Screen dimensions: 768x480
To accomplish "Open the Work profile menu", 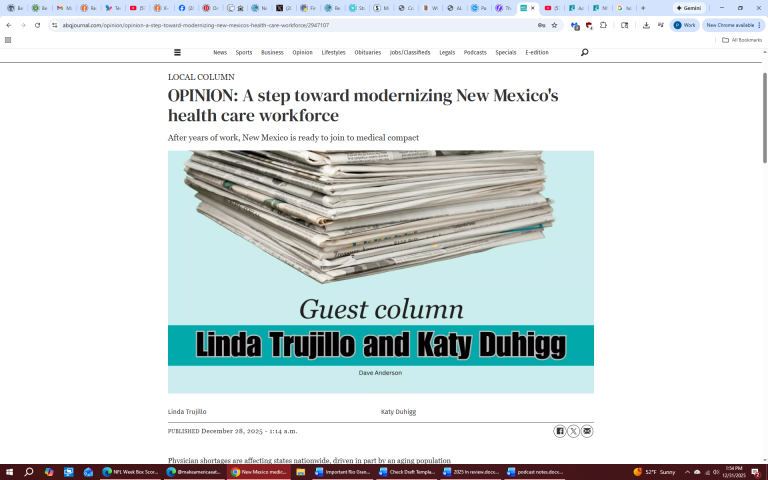I will (x=685, y=25).
